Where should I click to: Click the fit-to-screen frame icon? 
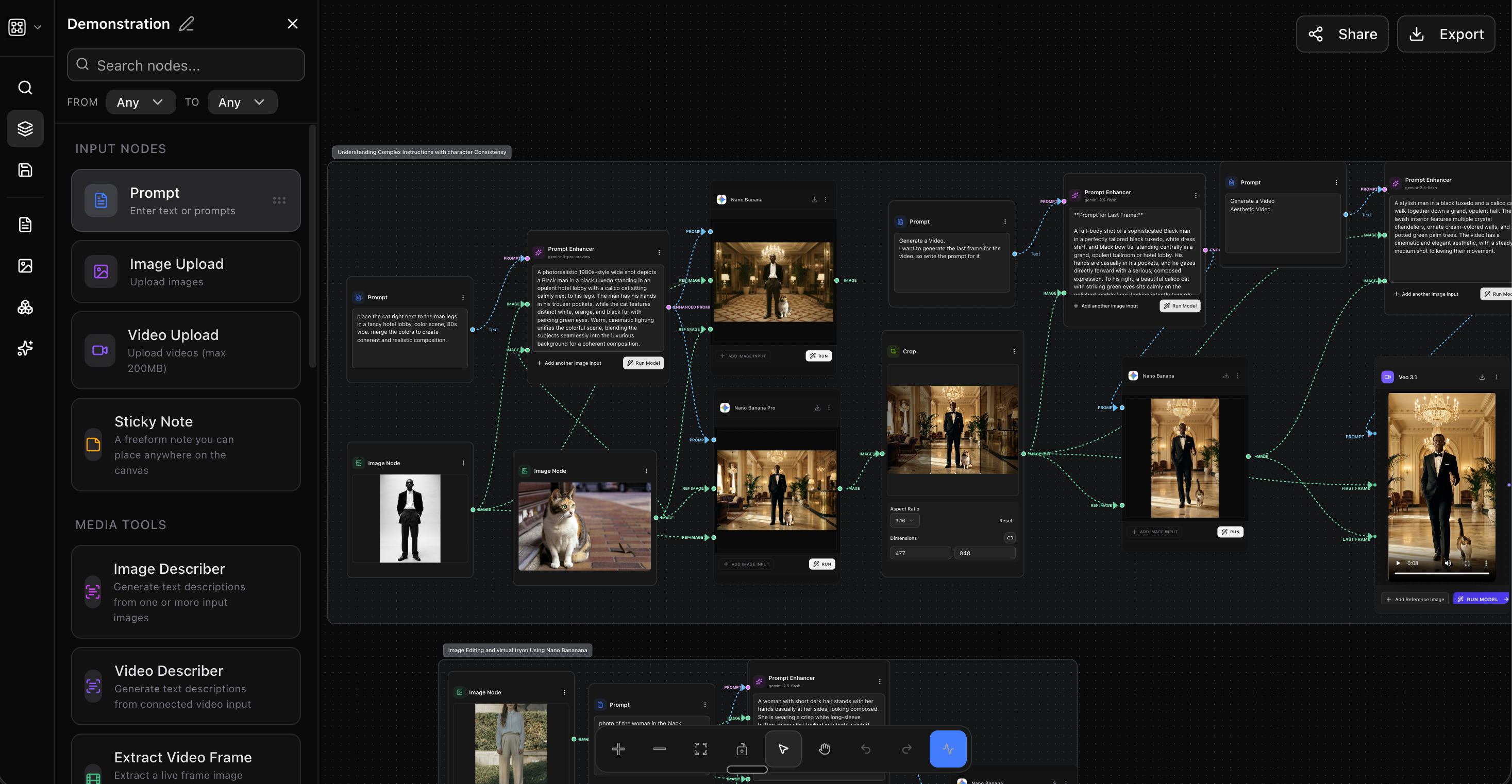coord(700,749)
